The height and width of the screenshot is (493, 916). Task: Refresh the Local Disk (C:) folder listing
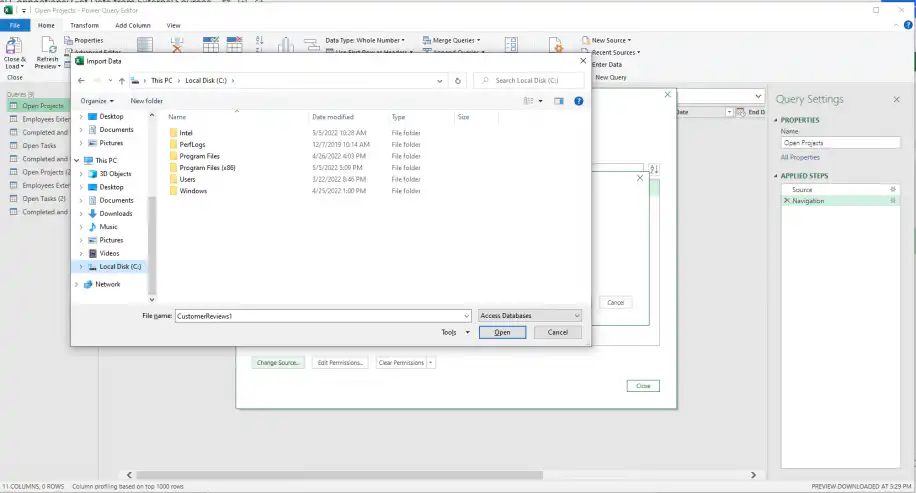coord(458,81)
